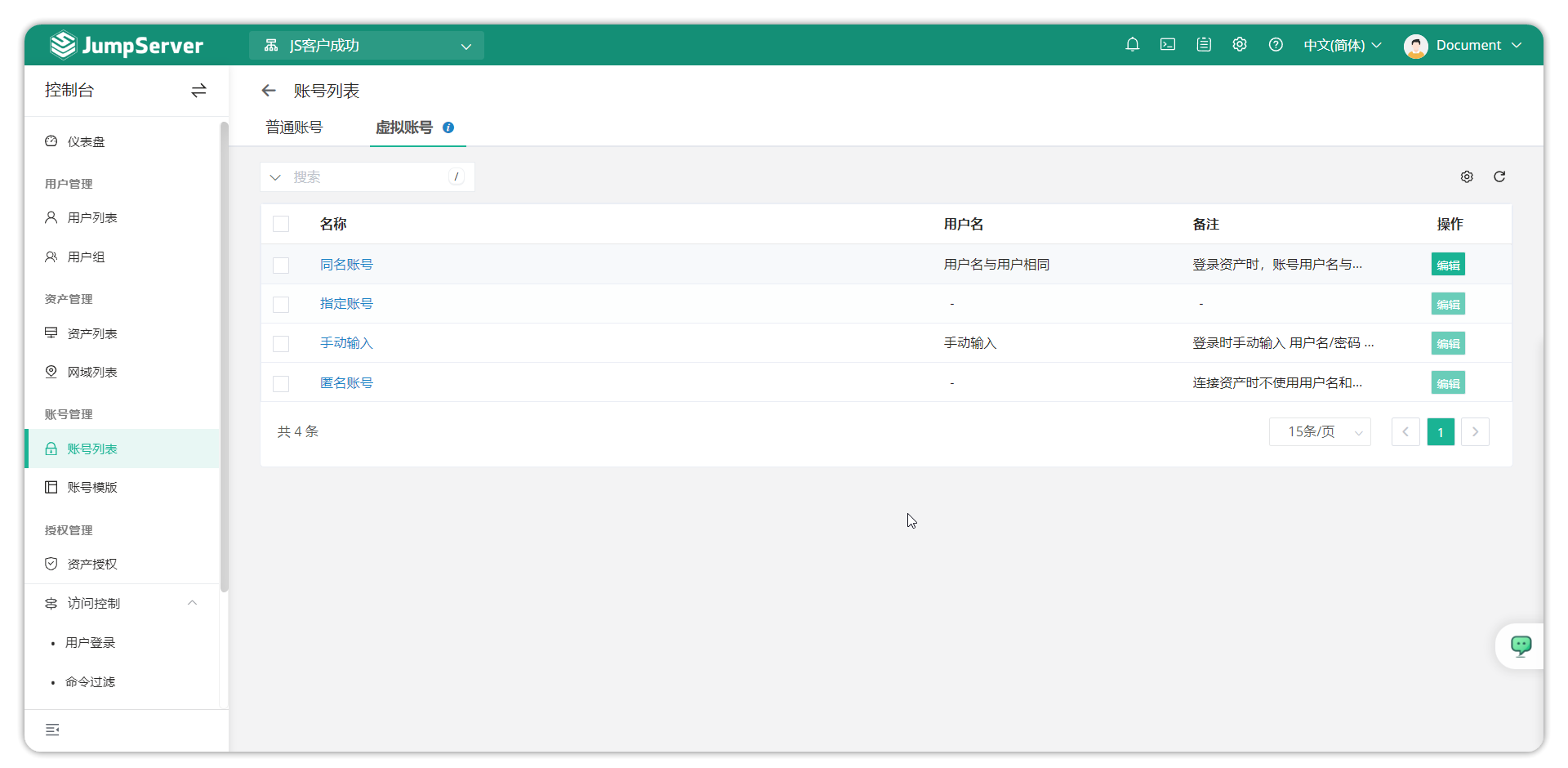This screenshot has height=768, width=1568.
Task: Switch to the 普通账号 tab
Action: (294, 127)
